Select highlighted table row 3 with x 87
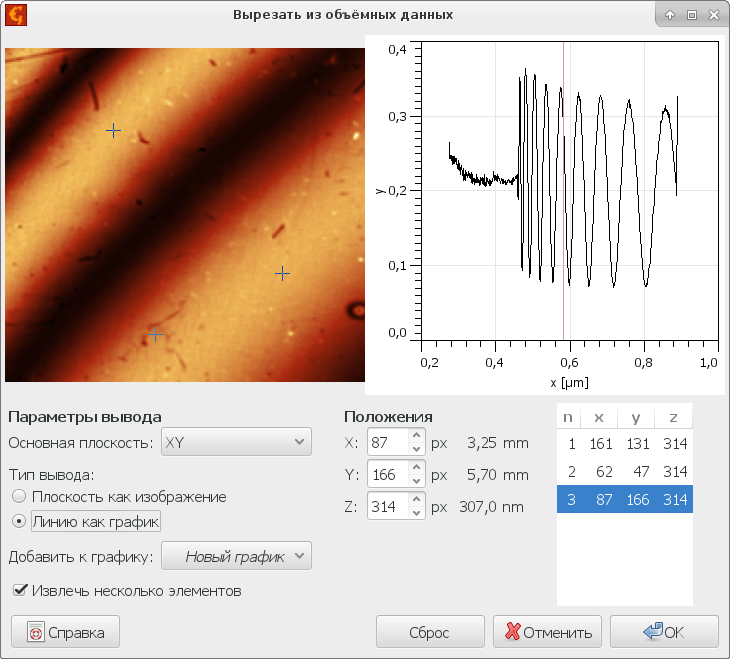730x659 pixels. tap(625, 499)
